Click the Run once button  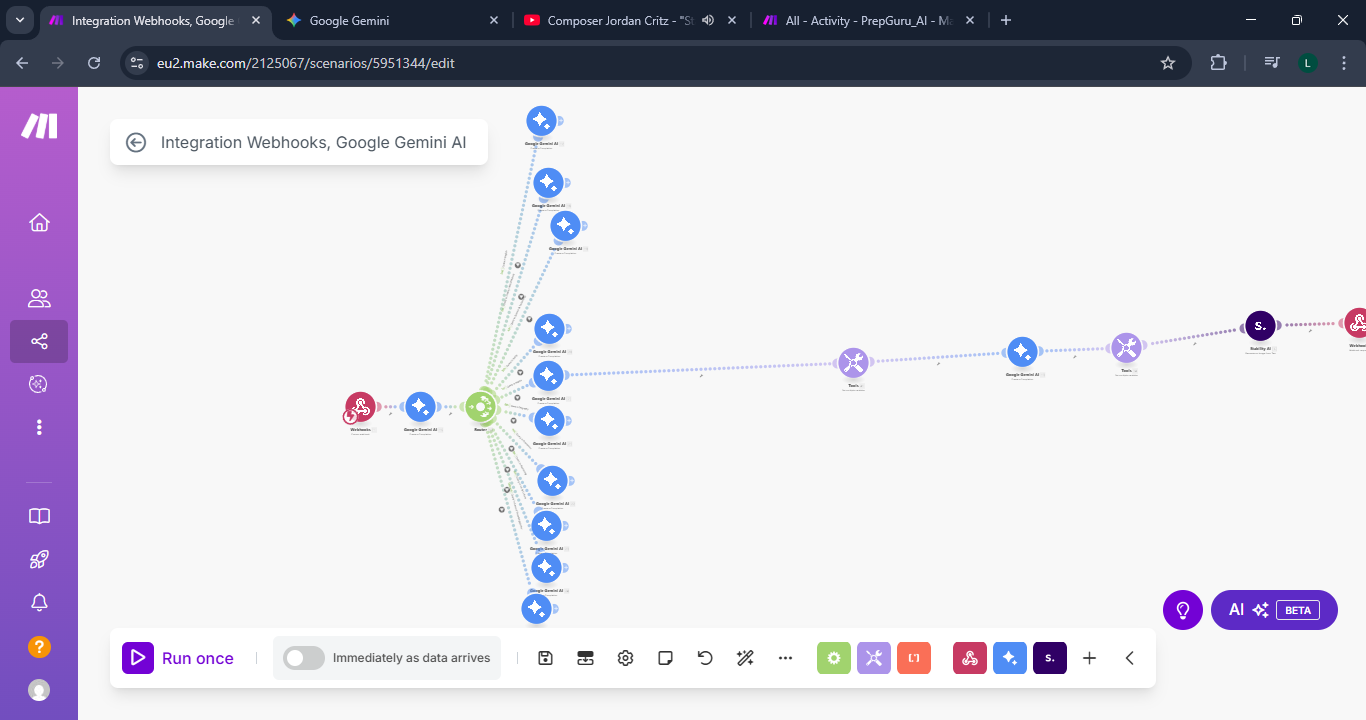point(178,658)
